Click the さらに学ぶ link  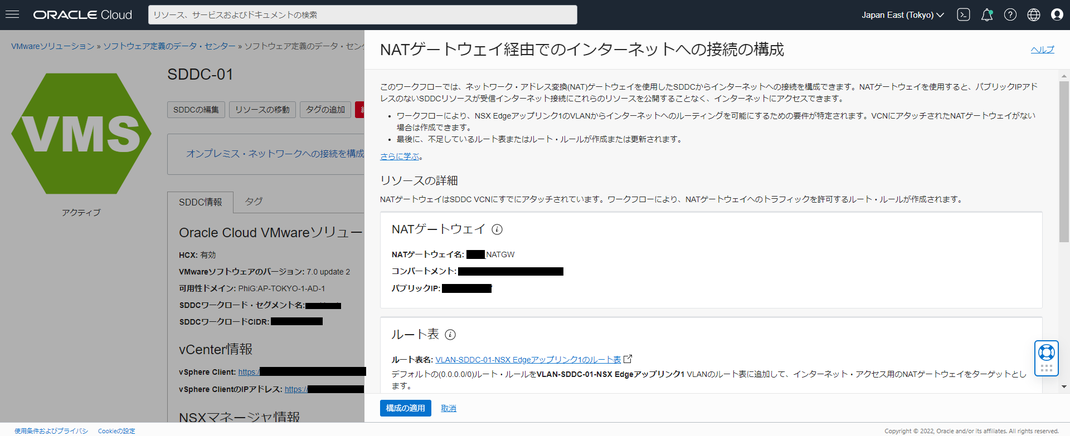tap(399, 156)
